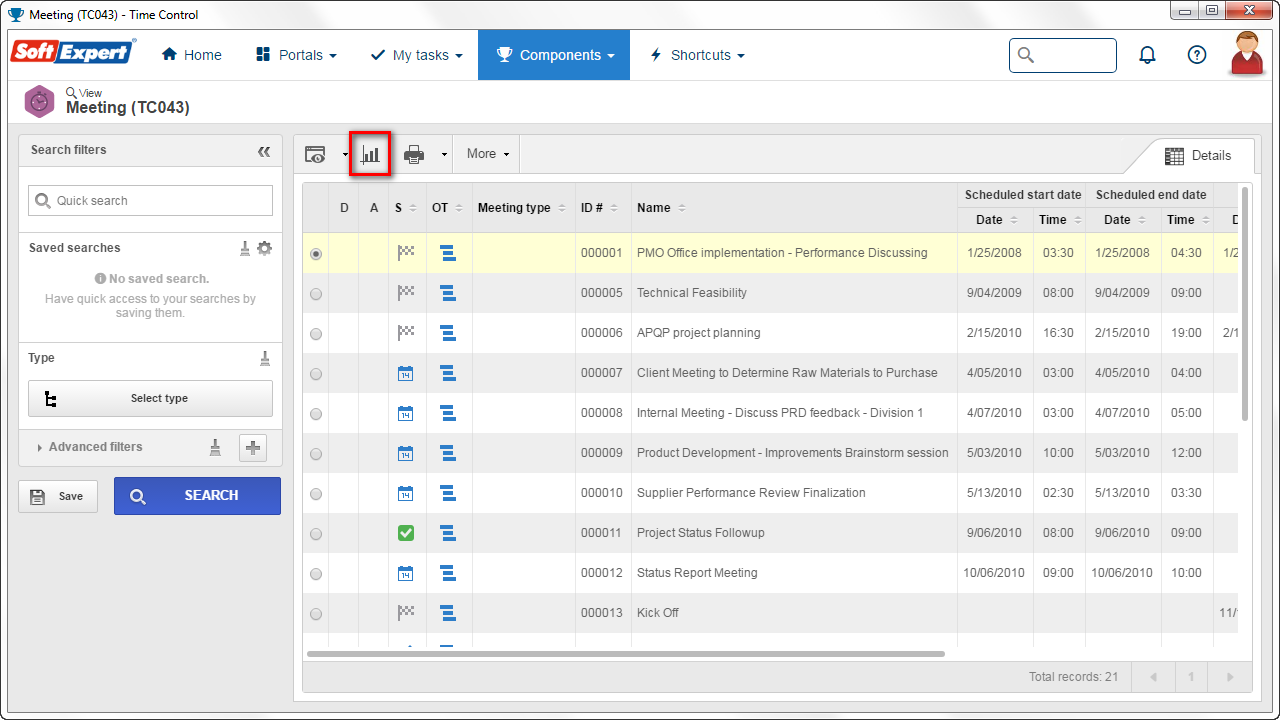Clear the Type filter broom icon
The width and height of the screenshot is (1280, 720).
265,358
